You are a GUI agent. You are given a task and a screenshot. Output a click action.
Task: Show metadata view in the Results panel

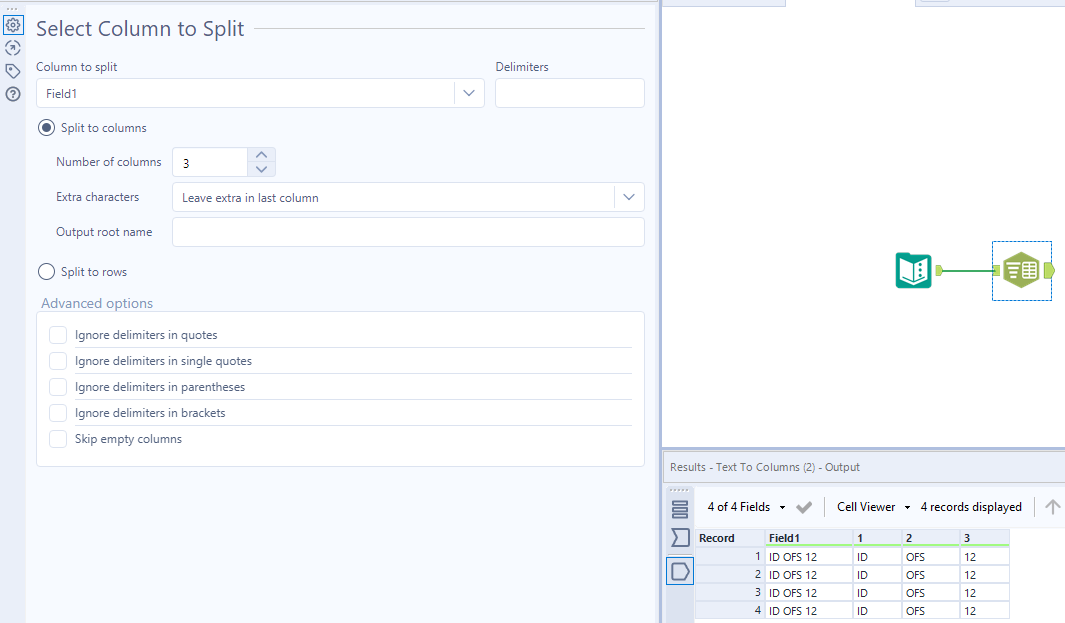coord(680,507)
